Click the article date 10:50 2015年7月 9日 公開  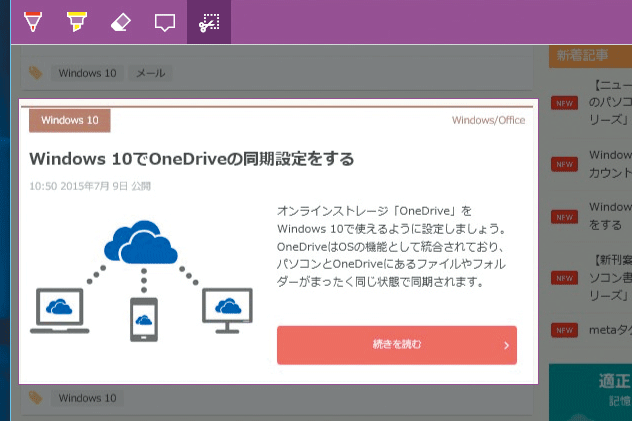90,186
